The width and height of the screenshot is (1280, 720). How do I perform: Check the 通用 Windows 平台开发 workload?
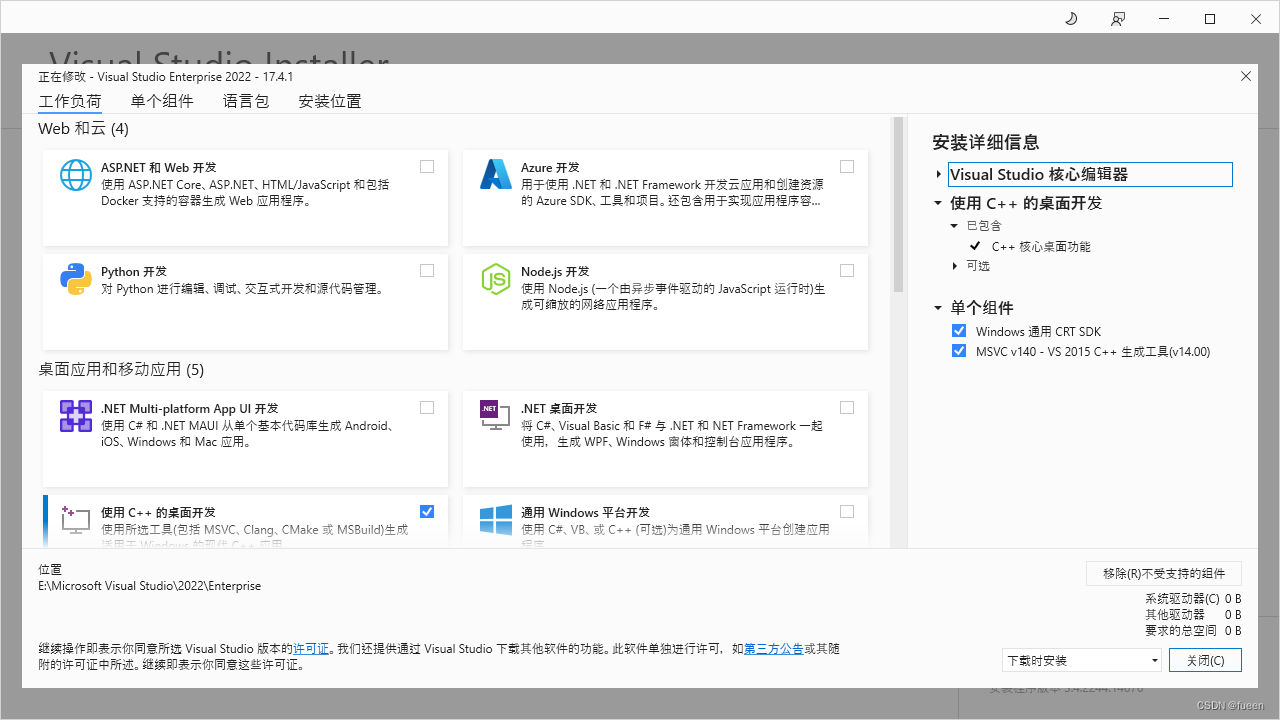coord(847,512)
